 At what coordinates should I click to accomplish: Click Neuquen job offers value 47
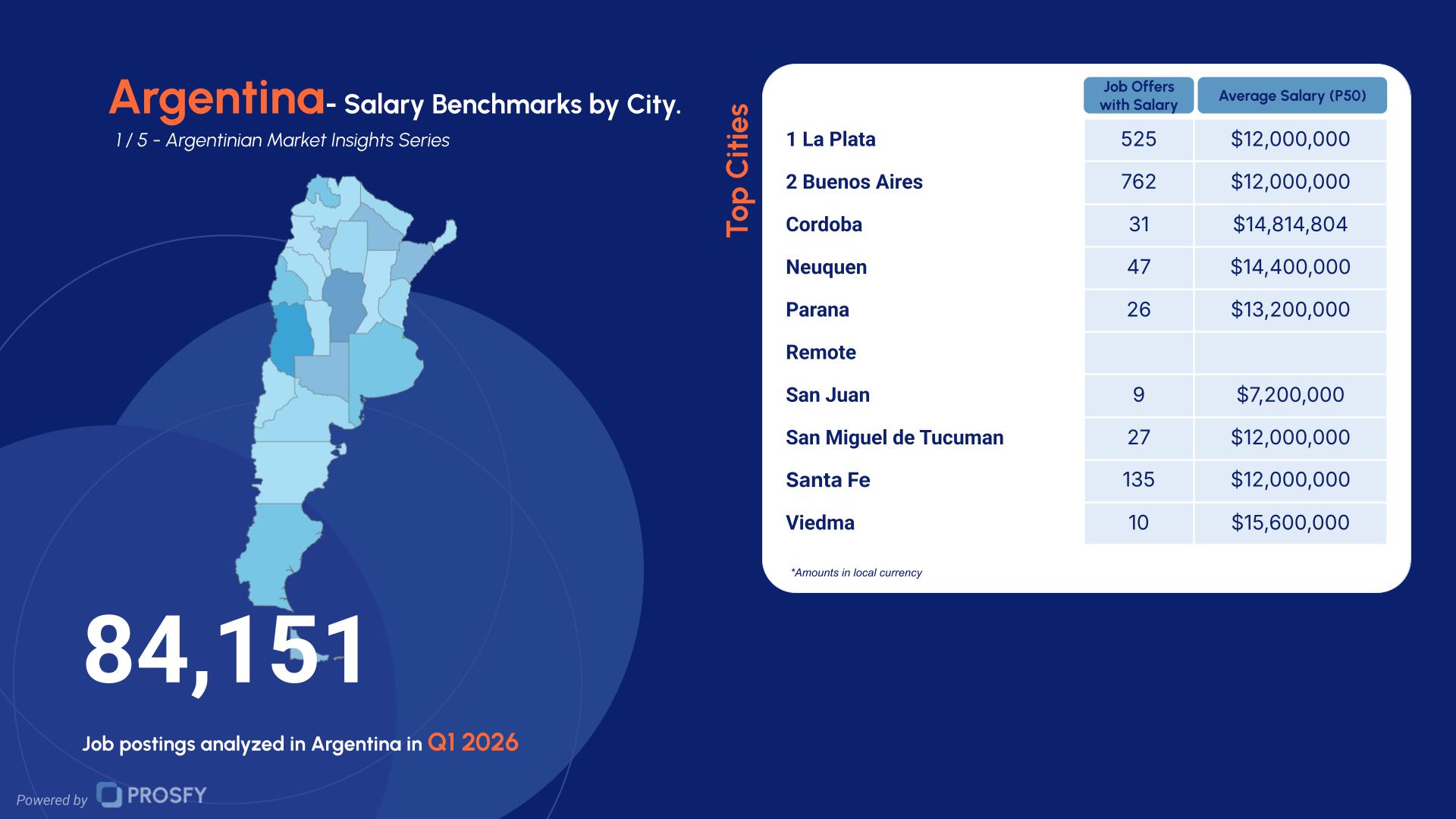[x=1138, y=267]
